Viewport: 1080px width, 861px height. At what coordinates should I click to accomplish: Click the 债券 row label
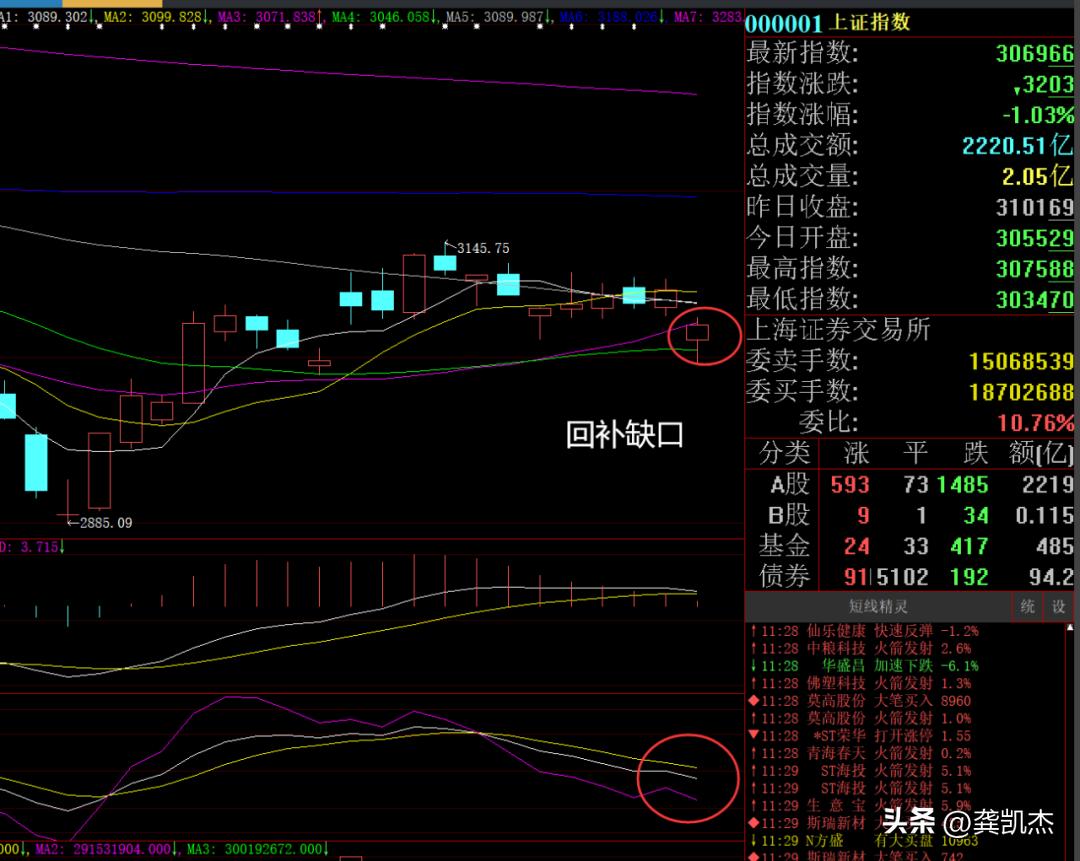click(x=784, y=577)
